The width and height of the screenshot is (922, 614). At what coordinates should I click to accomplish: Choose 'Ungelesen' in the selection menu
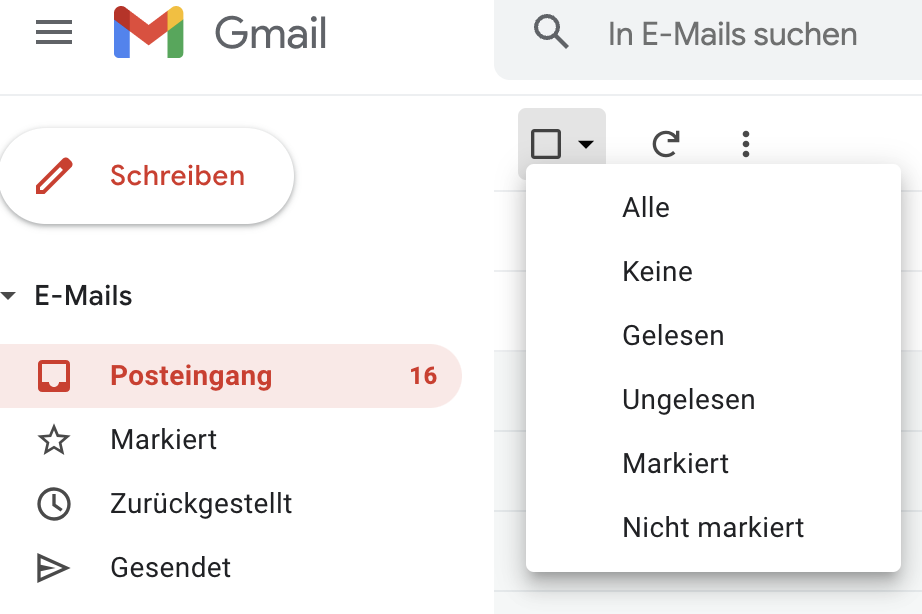[689, 399]
